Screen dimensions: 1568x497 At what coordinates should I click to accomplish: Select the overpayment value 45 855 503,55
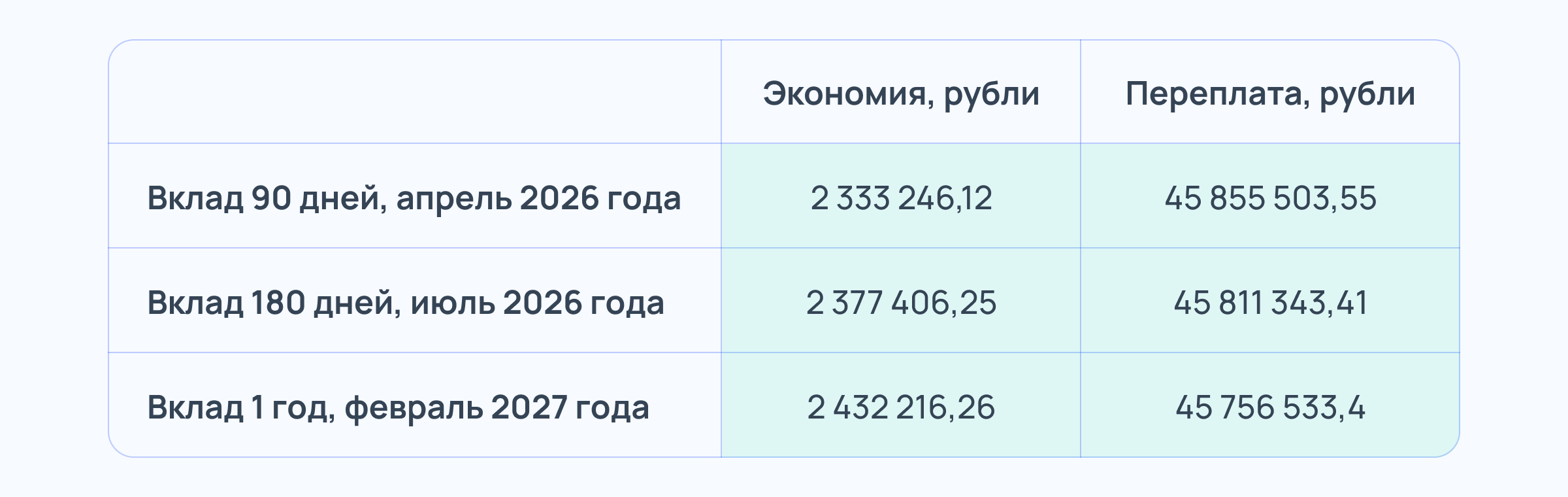pos(1270,197)
